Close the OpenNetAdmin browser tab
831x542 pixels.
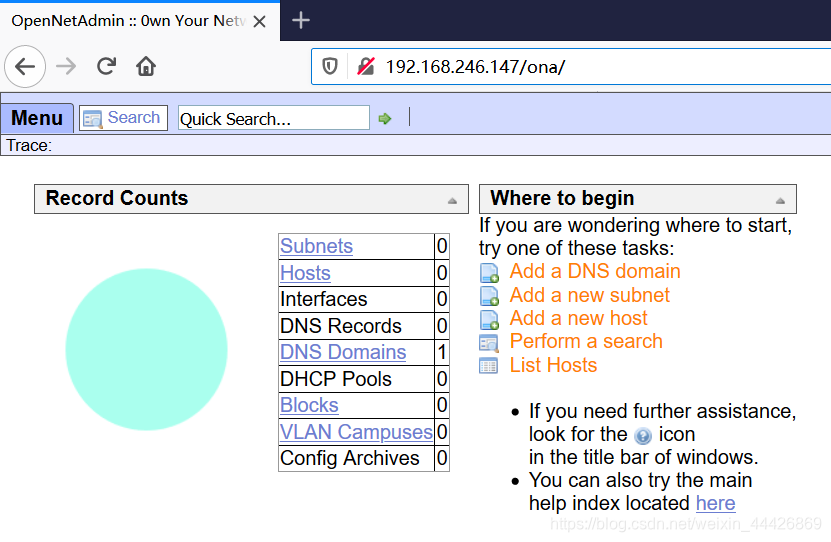tap(259, 21)
